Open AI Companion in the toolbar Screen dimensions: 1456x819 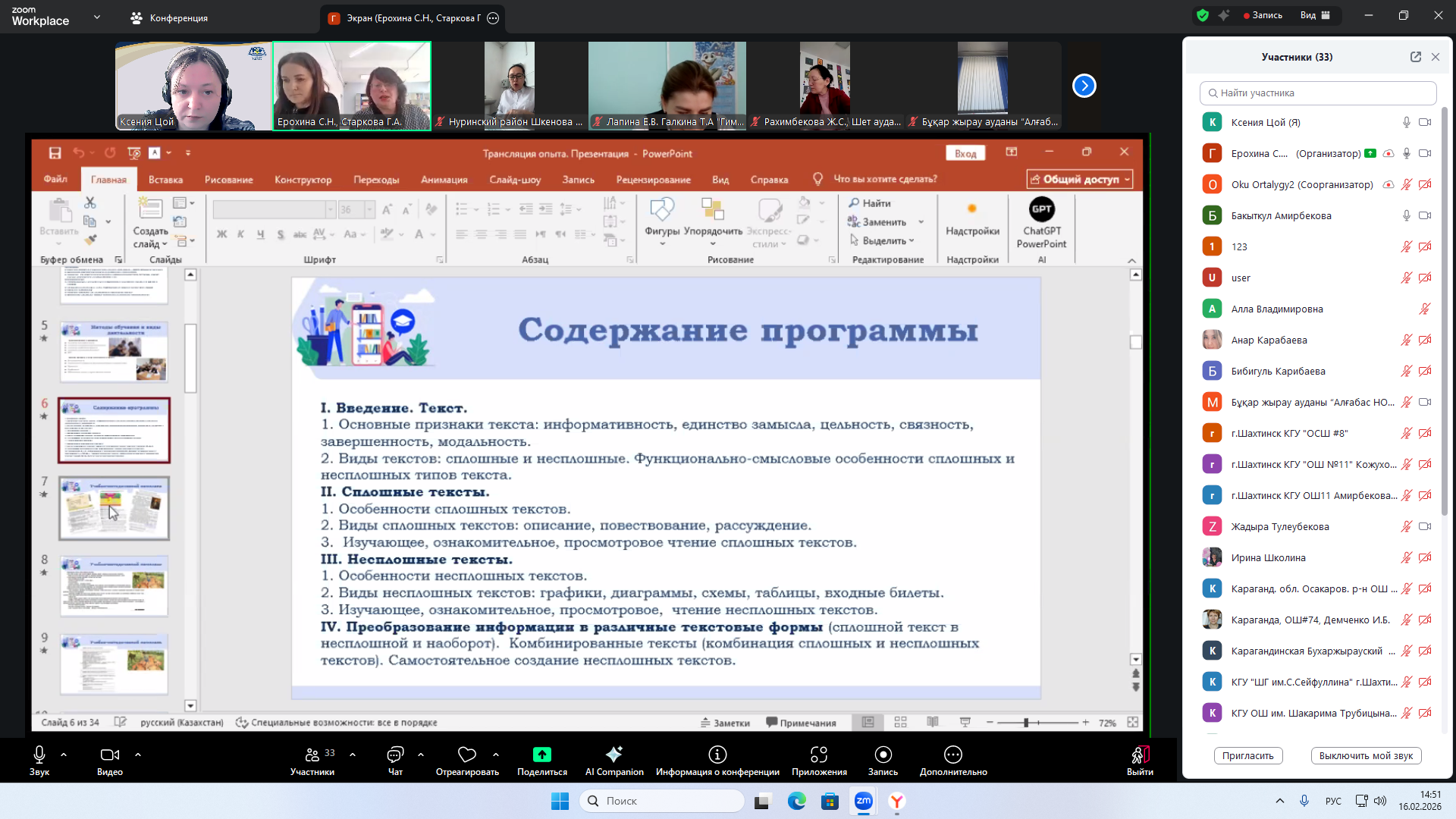[x=613, y=755]
